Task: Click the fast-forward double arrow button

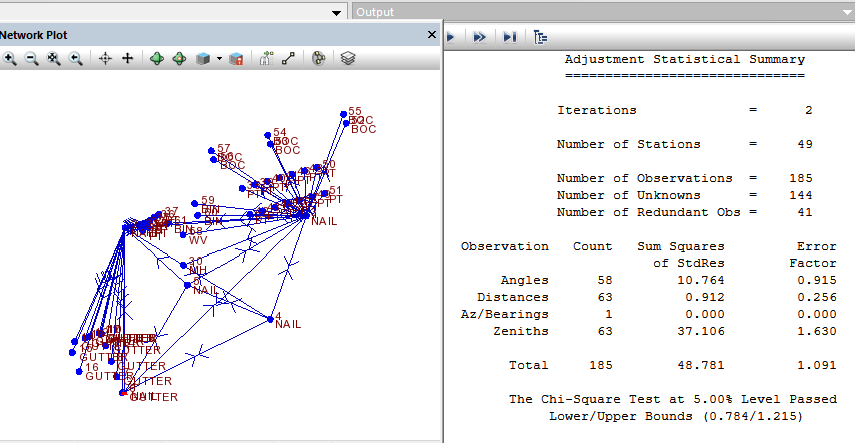Action: coord(479,36)
